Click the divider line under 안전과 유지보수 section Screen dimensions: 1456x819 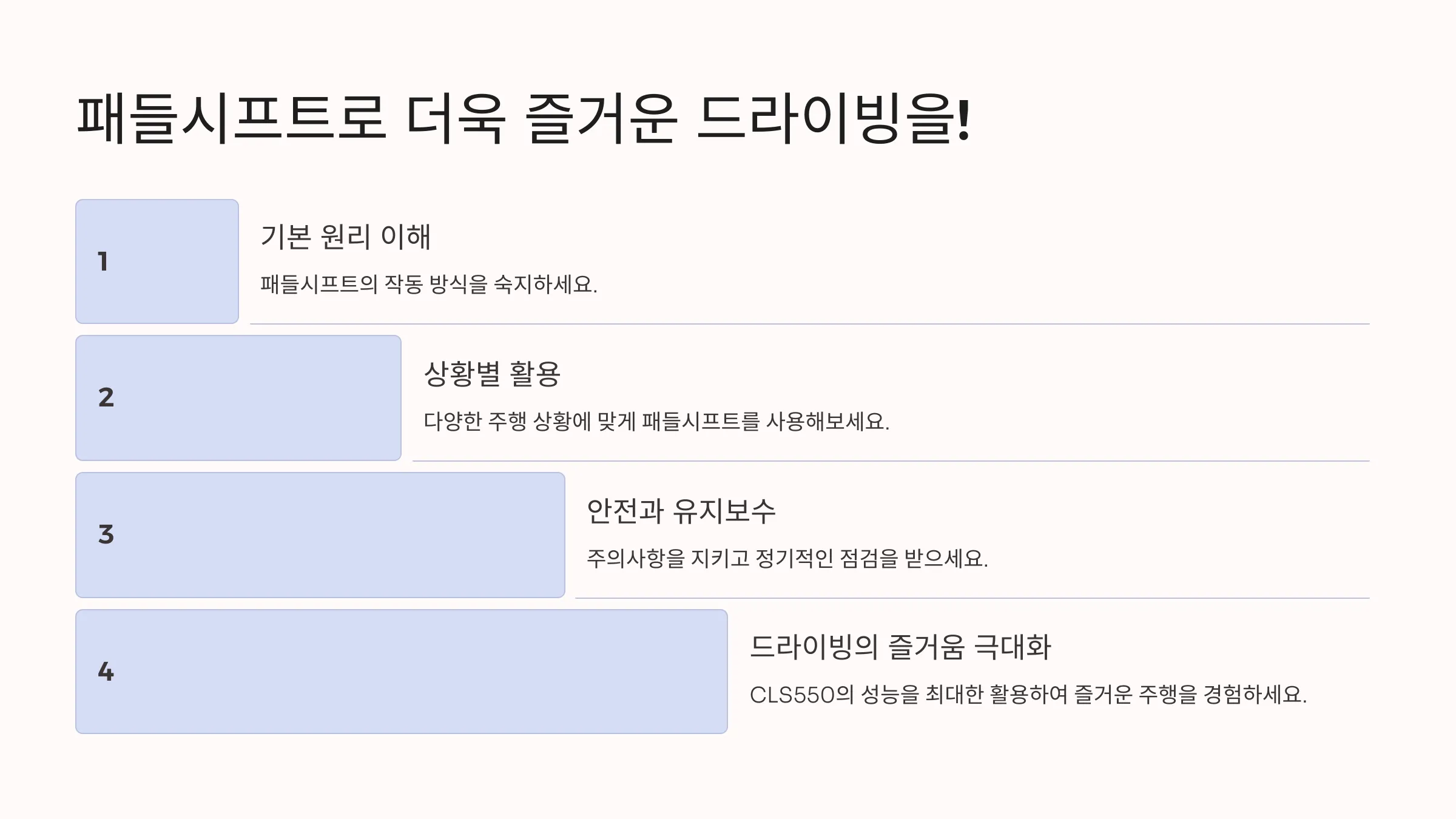coord(972,598)
